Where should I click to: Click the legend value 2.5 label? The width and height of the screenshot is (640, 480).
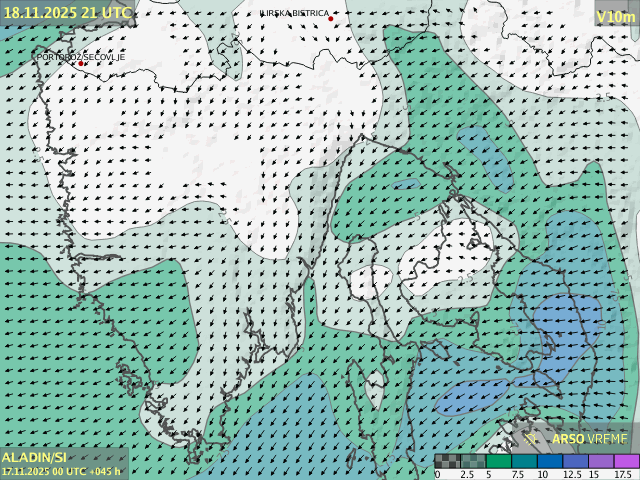coord(466,474)
